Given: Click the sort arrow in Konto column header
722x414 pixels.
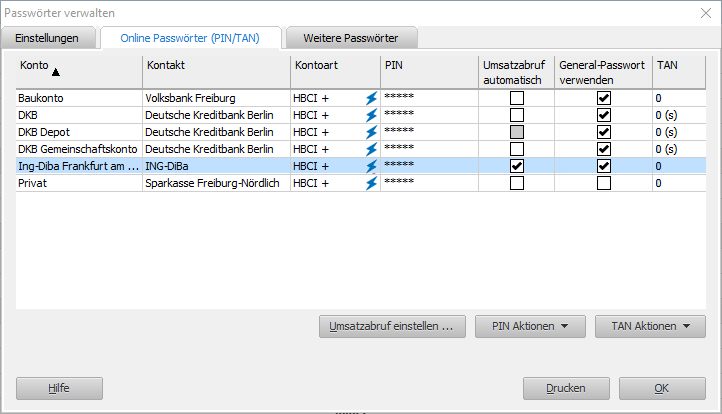Looking at the screenshot, I should tap(56, 72).
